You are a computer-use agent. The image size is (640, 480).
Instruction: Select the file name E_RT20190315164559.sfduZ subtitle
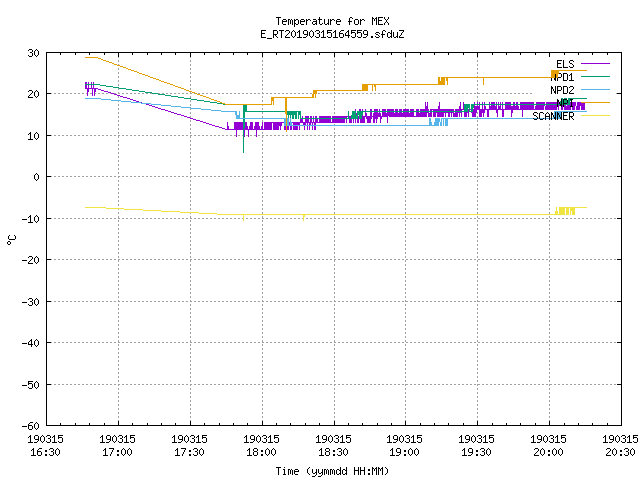coord(332,34)
